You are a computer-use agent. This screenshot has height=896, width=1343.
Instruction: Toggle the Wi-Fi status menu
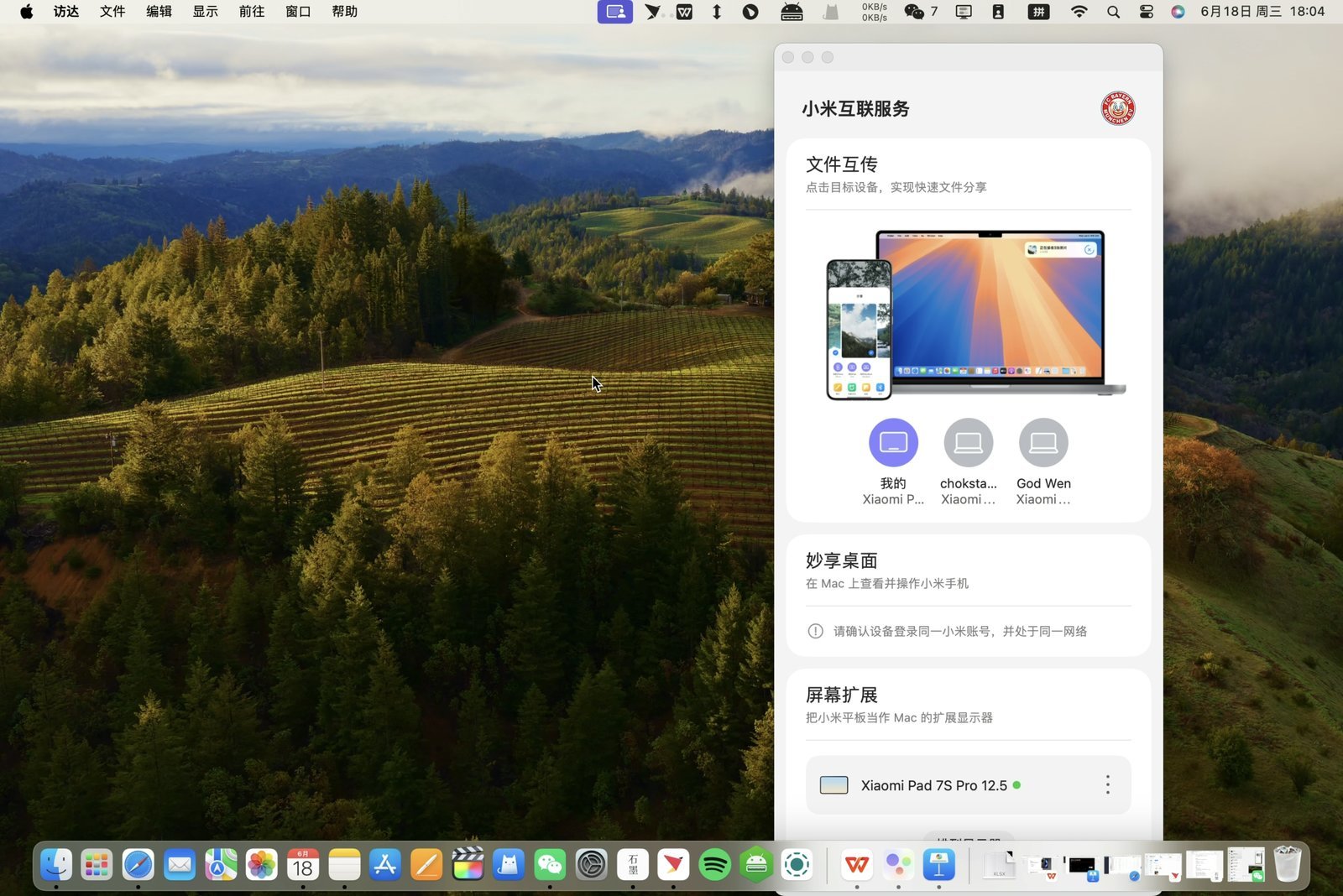[x=1079, y=12]
